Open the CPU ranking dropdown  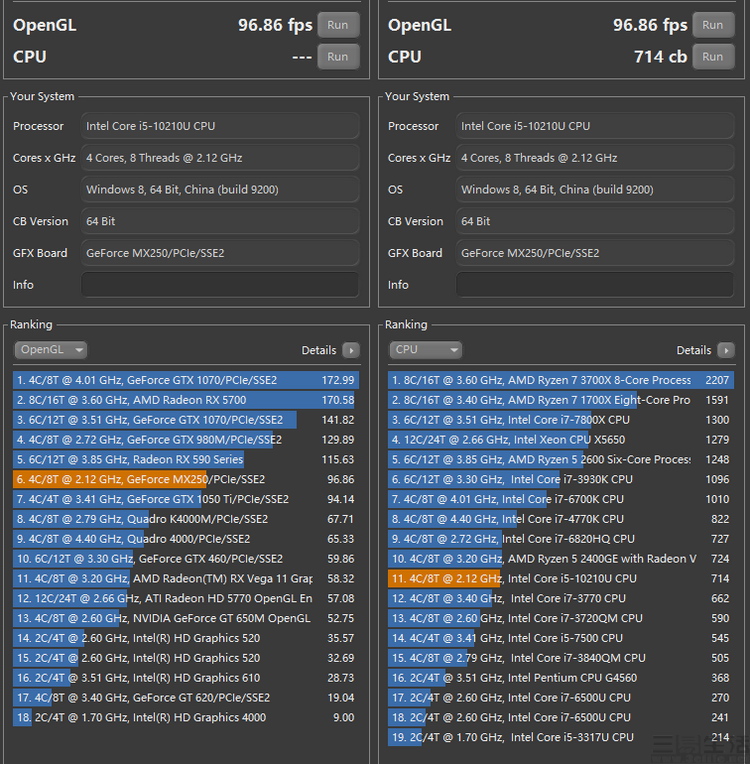(425, 350)
